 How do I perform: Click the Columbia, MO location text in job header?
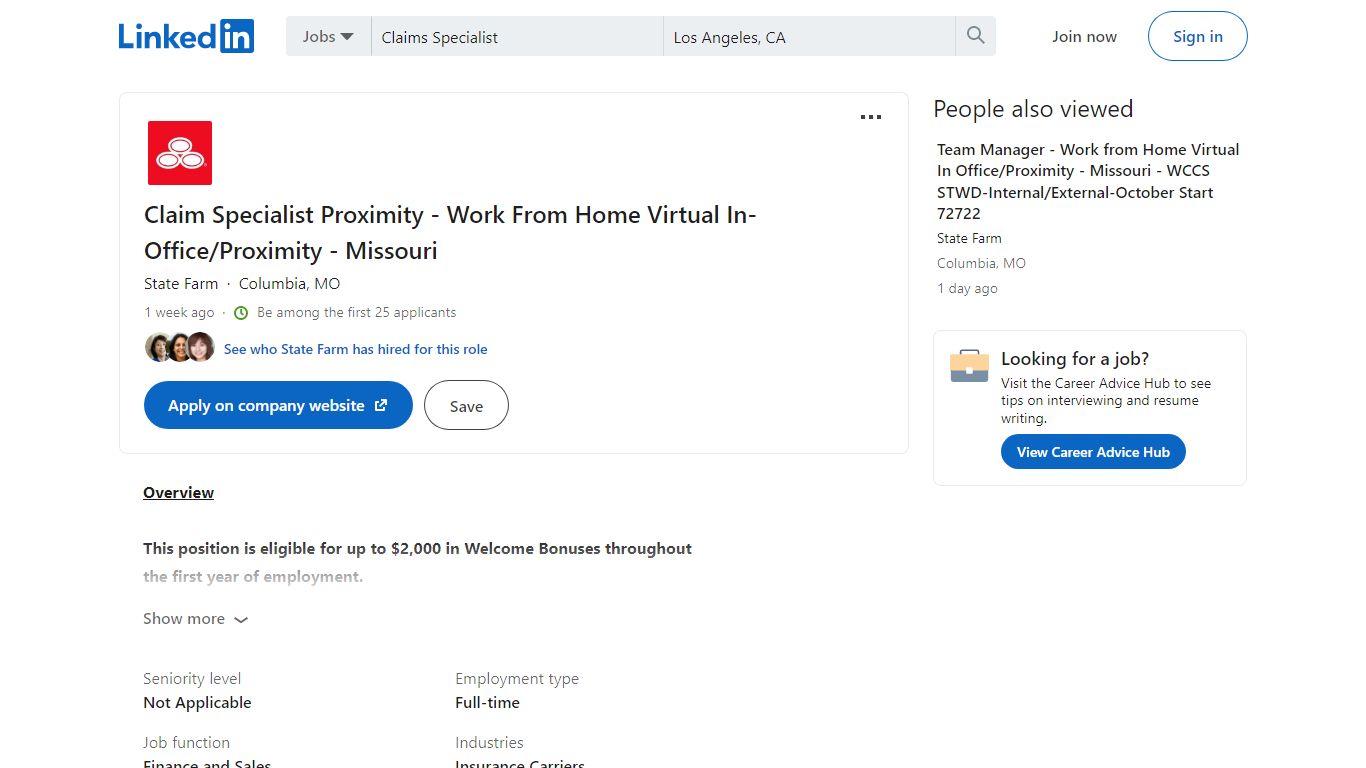pos(289,284)
